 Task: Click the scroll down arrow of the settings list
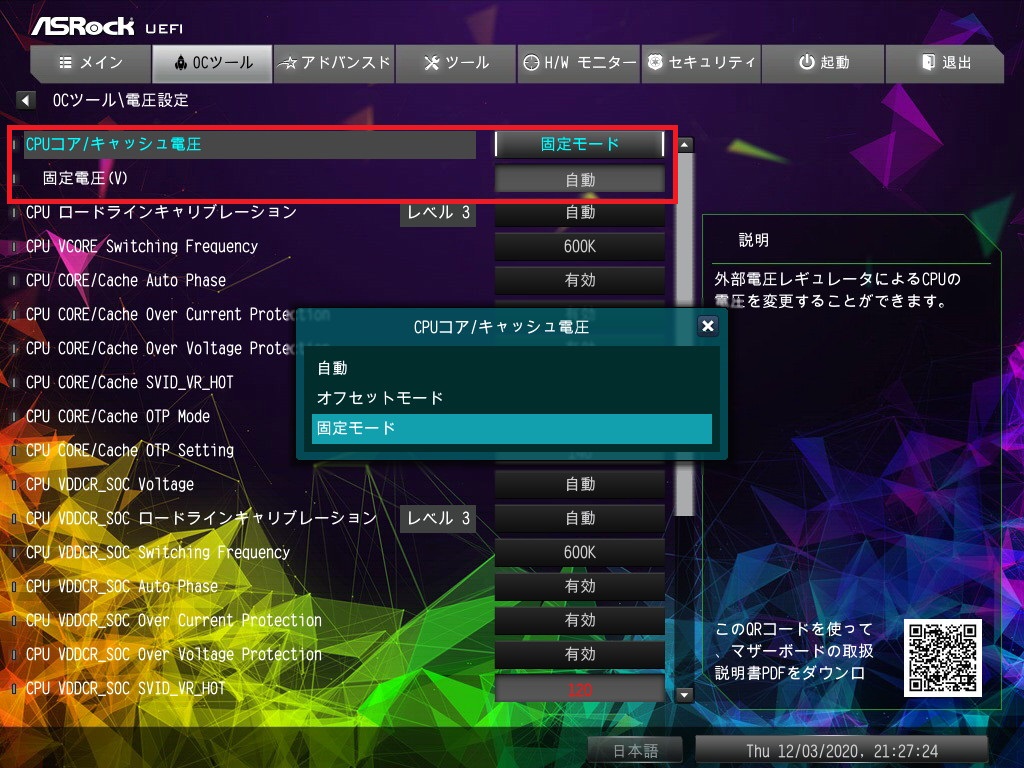click(684, 694)
